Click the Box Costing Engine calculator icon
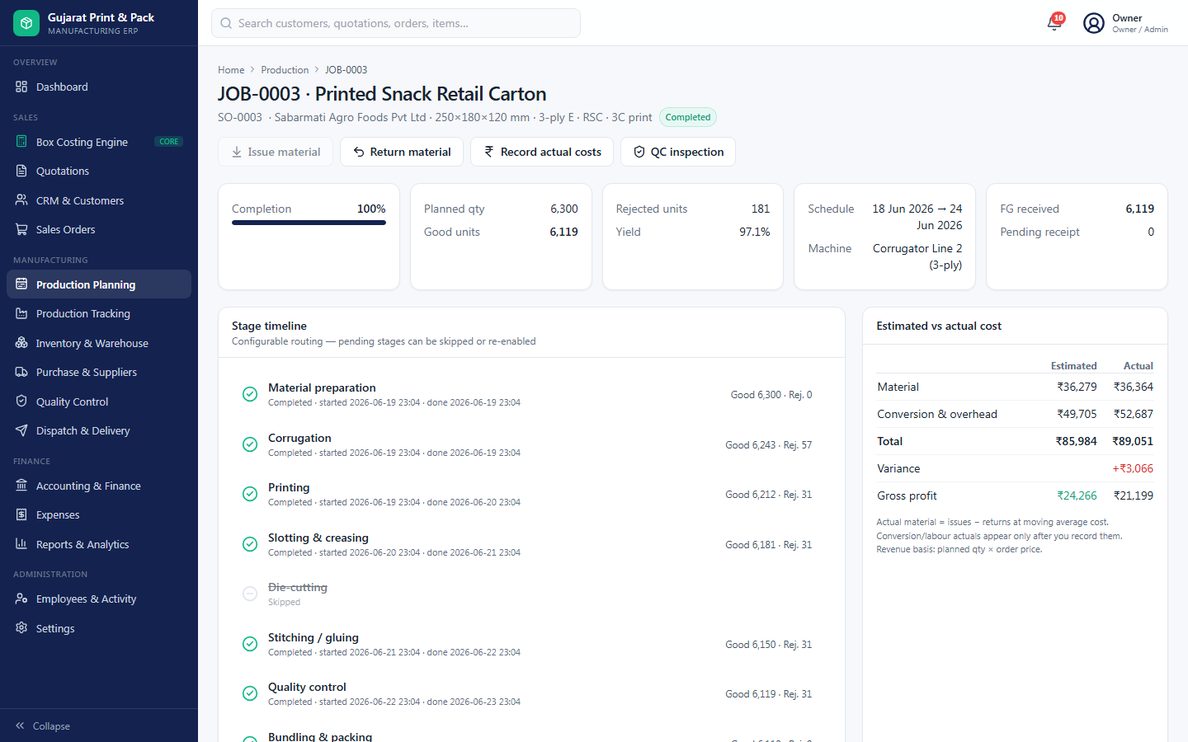 pyautogui.click(x=21, y=142)
